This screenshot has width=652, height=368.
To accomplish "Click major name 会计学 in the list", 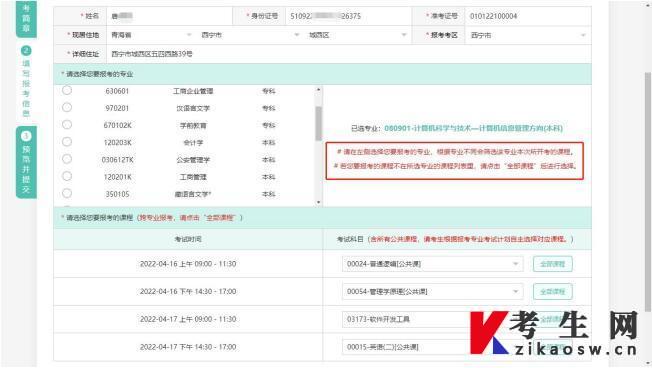I will point(193,143).
